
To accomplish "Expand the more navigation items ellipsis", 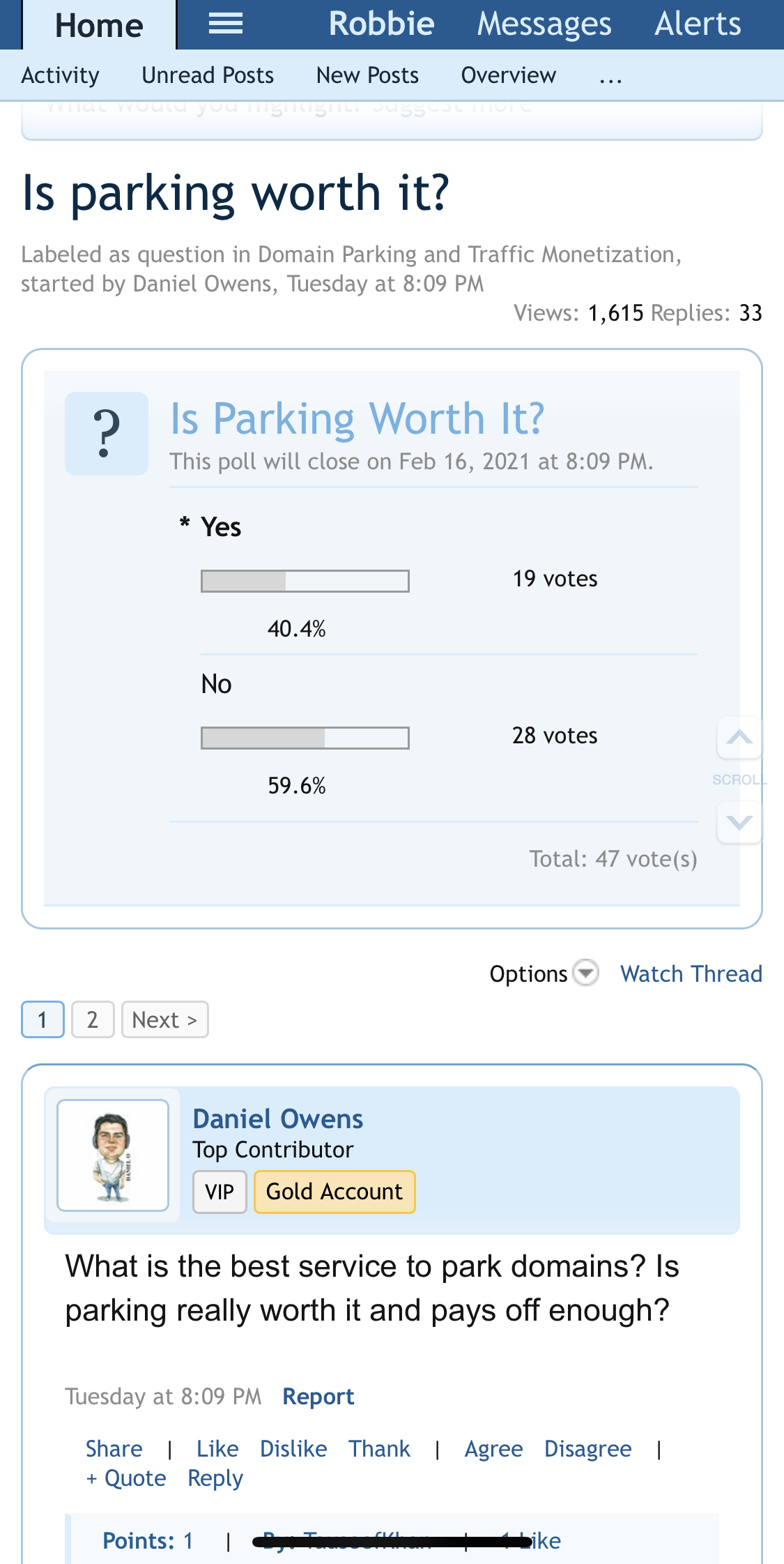I will [610, 76].
